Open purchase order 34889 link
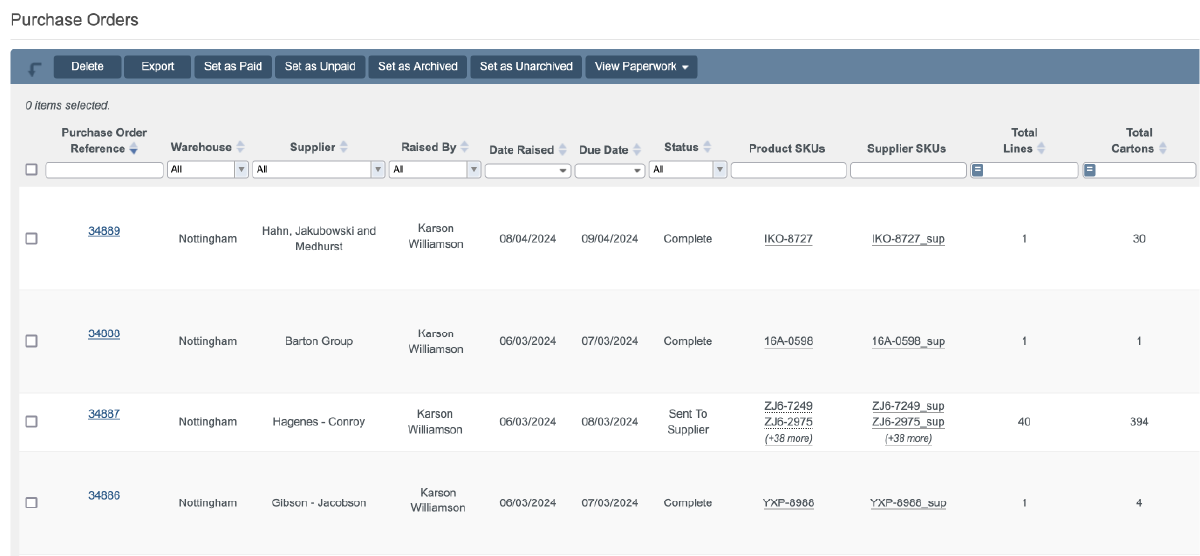Screen dimensions: 1200x556 tap(104, 231)
